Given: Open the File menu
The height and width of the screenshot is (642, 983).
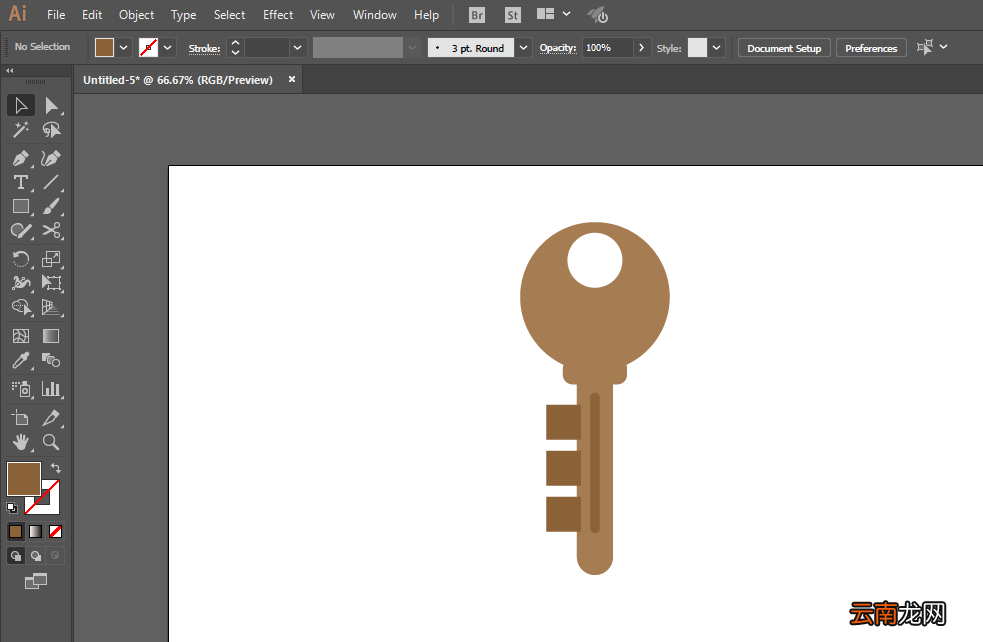Looking at the screenshot, I should click(56, 14).
